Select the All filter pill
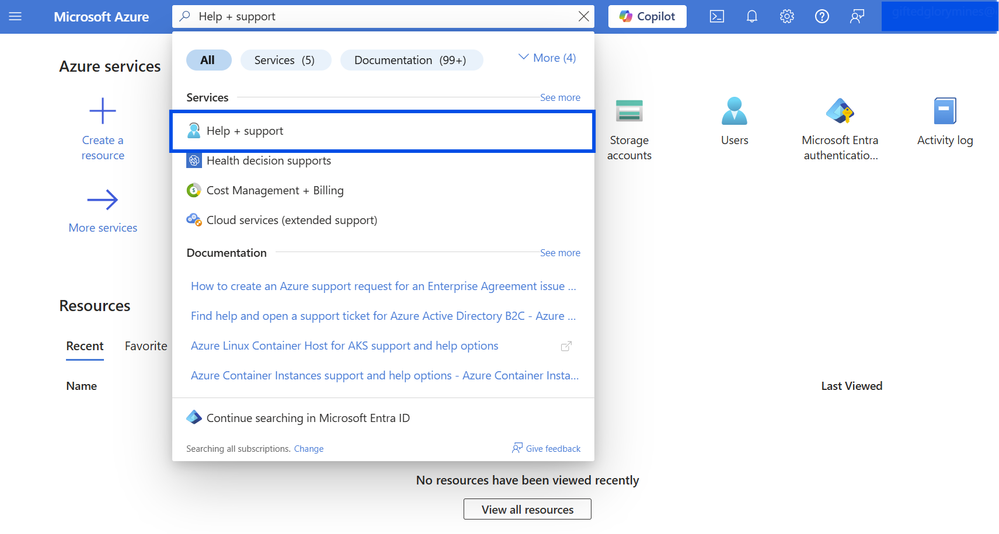999x534 pixels. coord(208,60)
